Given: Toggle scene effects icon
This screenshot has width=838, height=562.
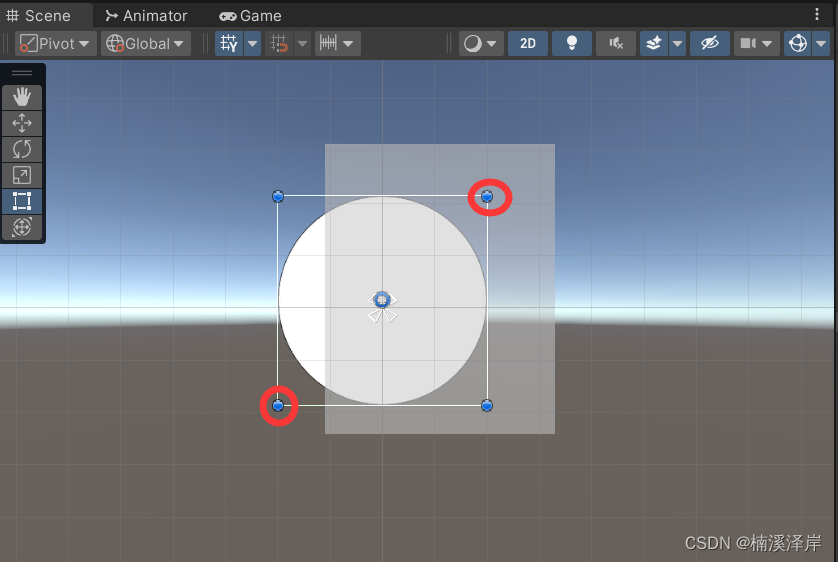Looking at the screenshot, I should pyautogui.click(x=654, y=43).
